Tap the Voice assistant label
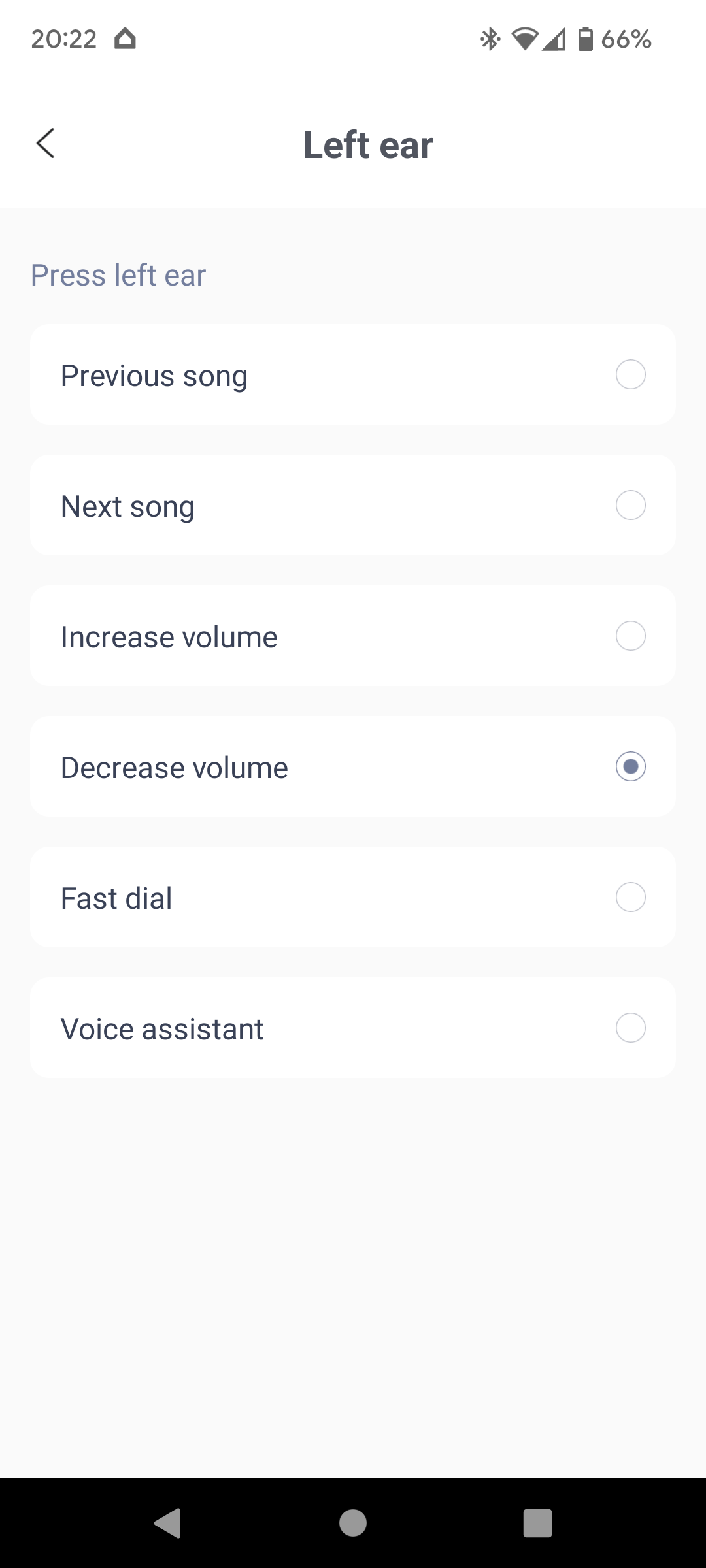 (x=162, y=1029)
